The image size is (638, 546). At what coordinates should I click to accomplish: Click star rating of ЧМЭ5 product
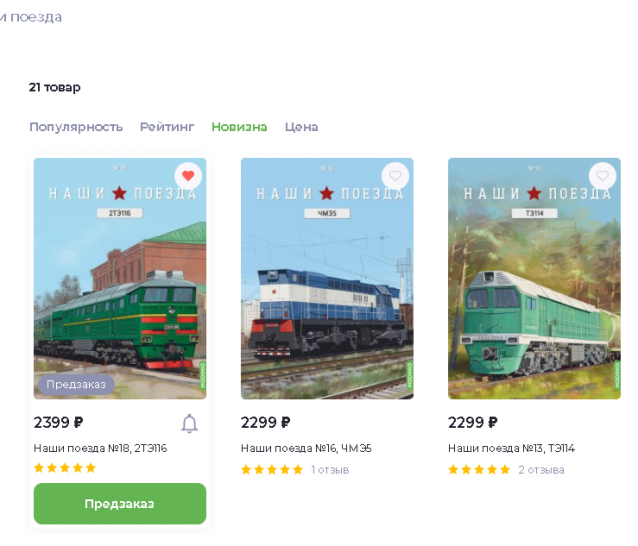coord(271,470)
